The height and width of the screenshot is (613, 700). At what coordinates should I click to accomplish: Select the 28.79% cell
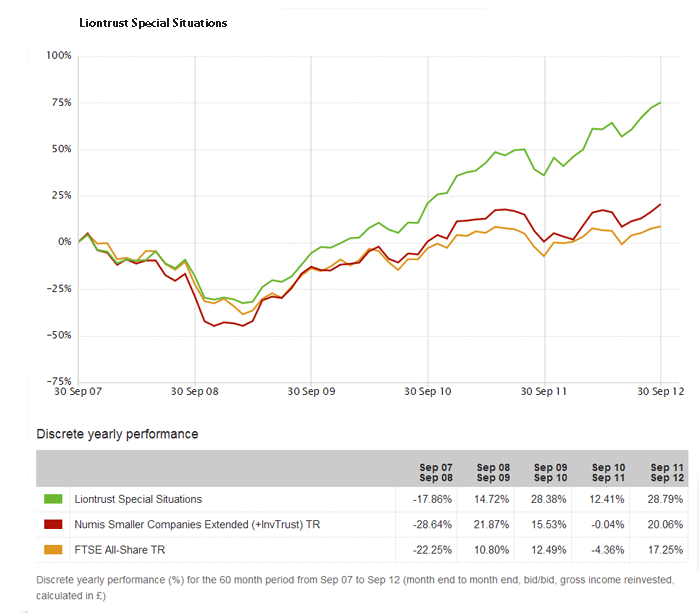[x=665, y=499]
